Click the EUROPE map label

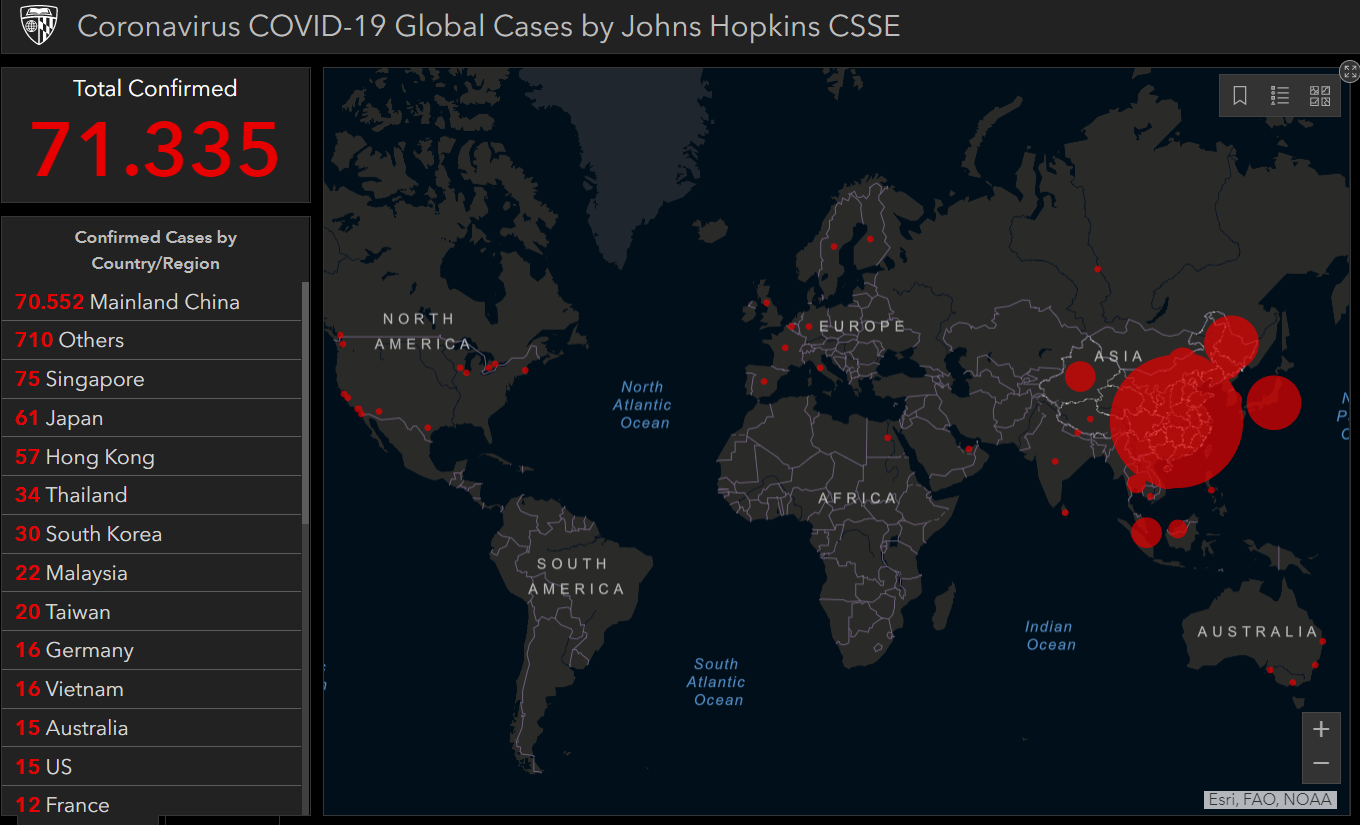[862, 326]
